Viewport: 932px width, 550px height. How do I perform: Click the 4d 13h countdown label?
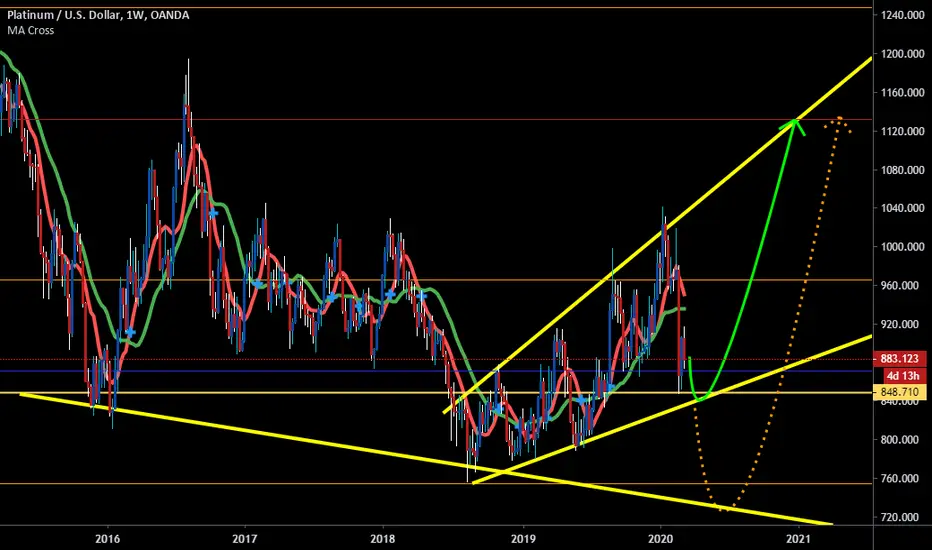tap(903, 376)
